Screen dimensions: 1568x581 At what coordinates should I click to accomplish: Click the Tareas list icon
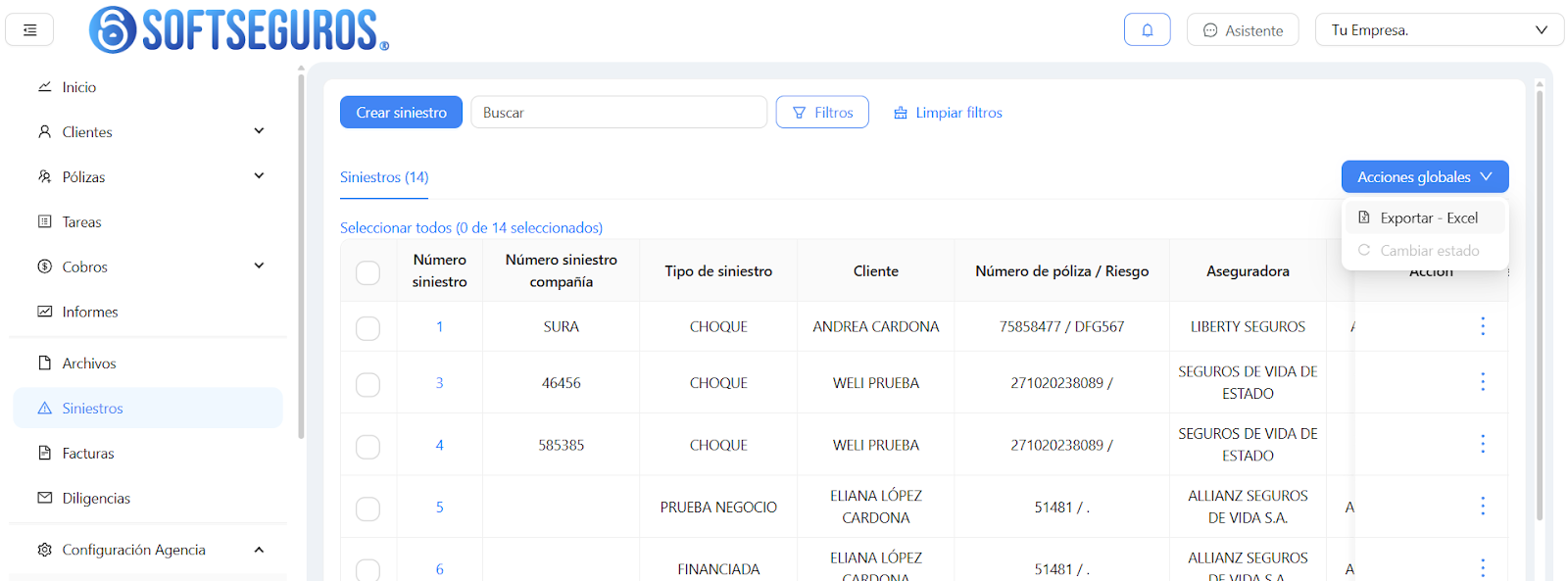tap(44, 221)
